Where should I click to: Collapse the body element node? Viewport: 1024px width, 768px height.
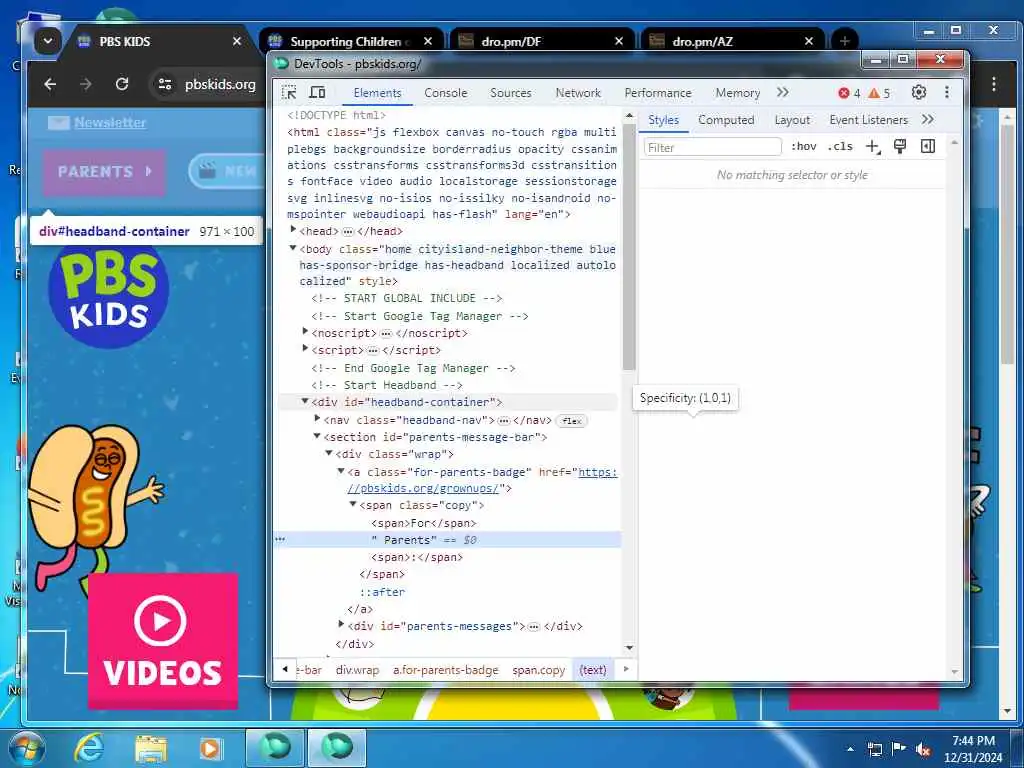293,248
